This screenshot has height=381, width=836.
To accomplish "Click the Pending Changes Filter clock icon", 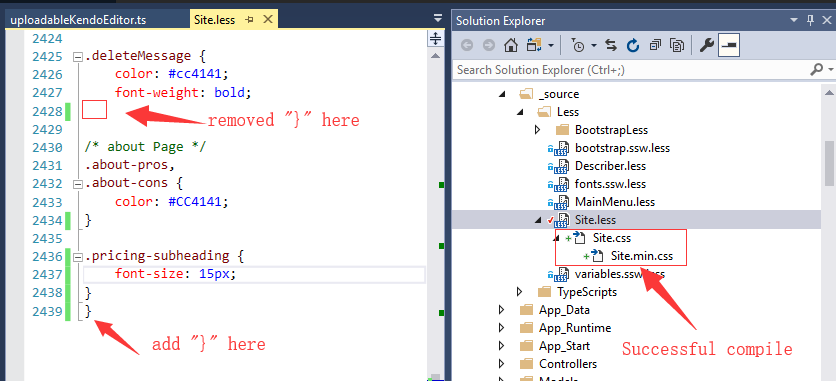I will tap(577, 46).
